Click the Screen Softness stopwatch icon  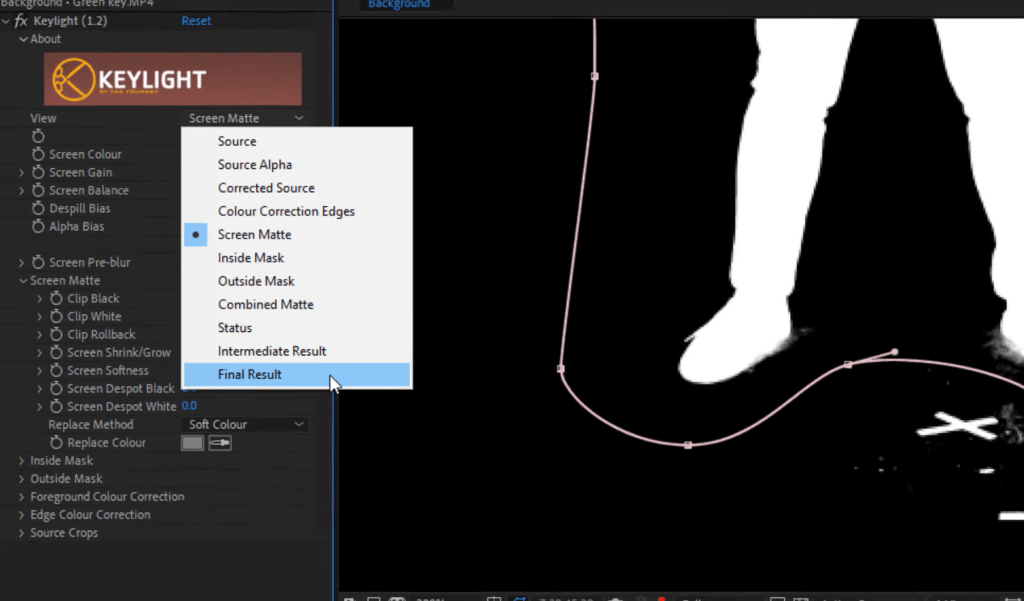point(56,370)
